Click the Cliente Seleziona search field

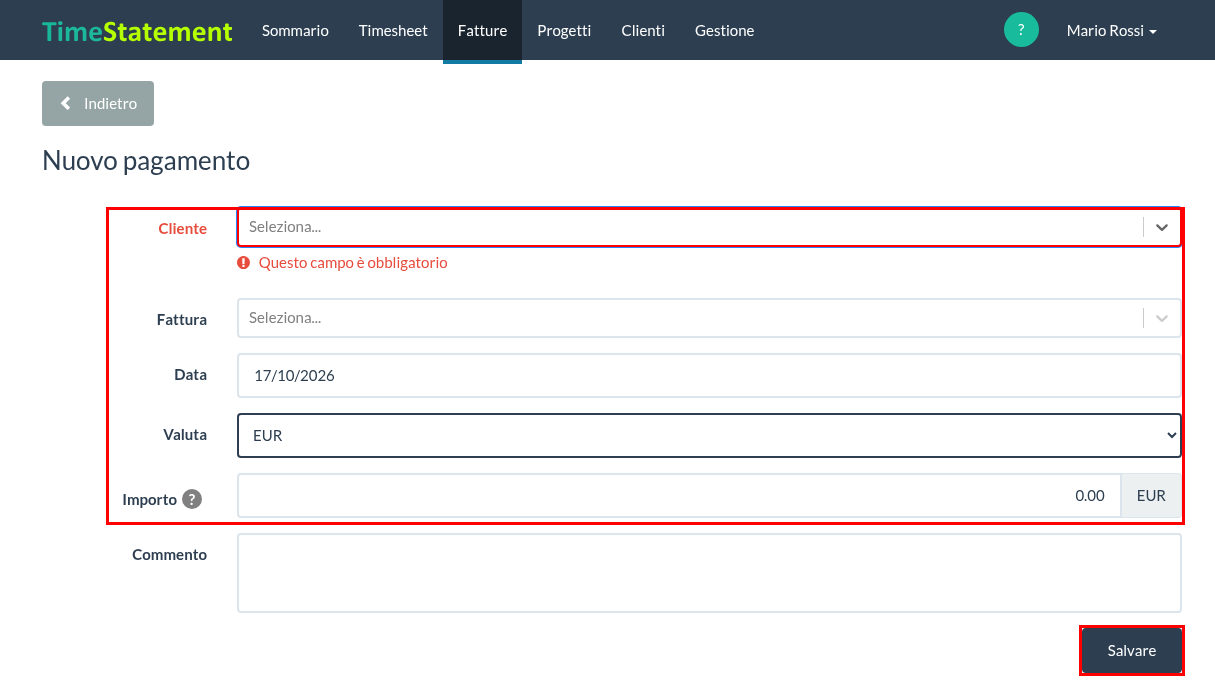tap(690, 227)
